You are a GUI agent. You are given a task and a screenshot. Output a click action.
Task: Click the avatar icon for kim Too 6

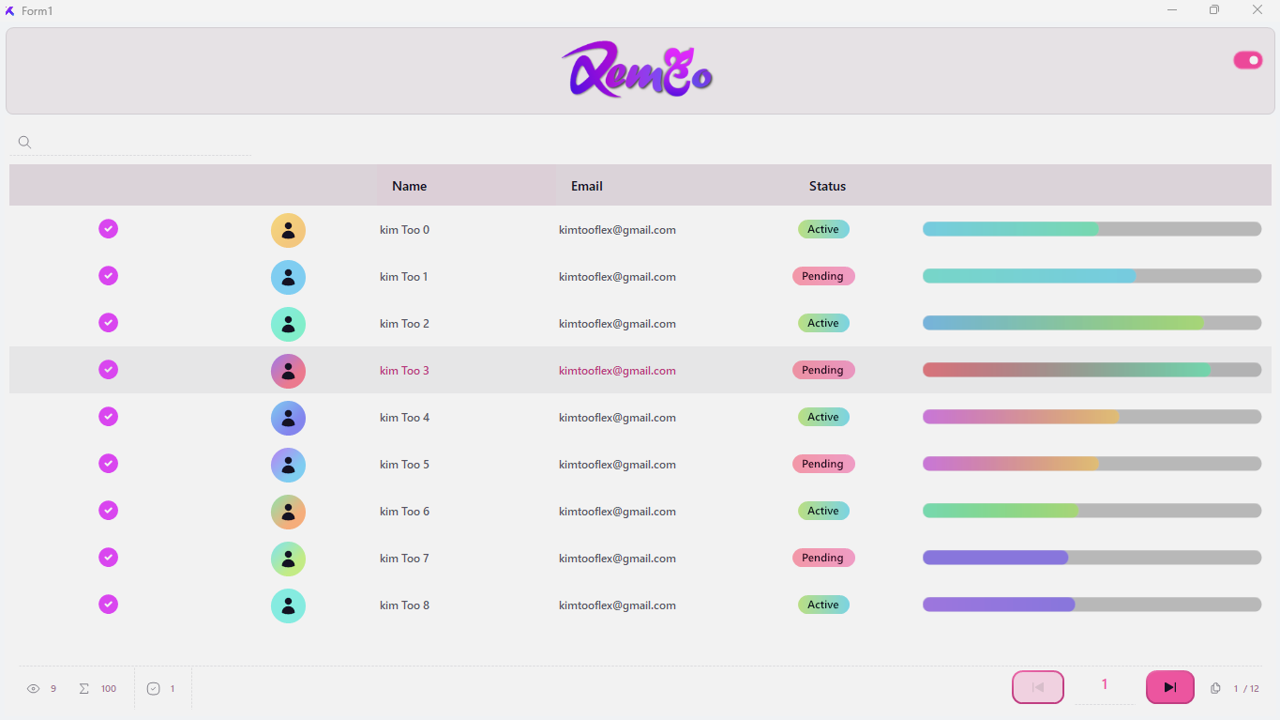pyautogui.click(x=288, y=512)
